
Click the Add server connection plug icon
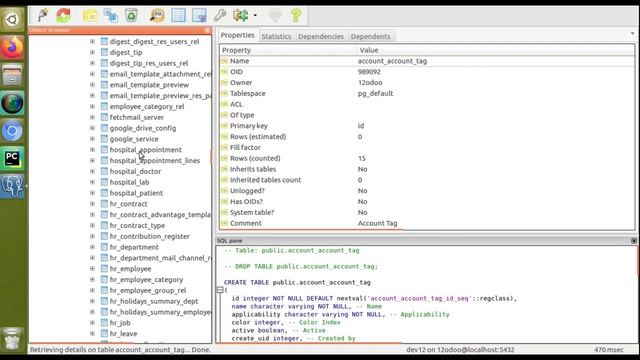pos(43,16)
